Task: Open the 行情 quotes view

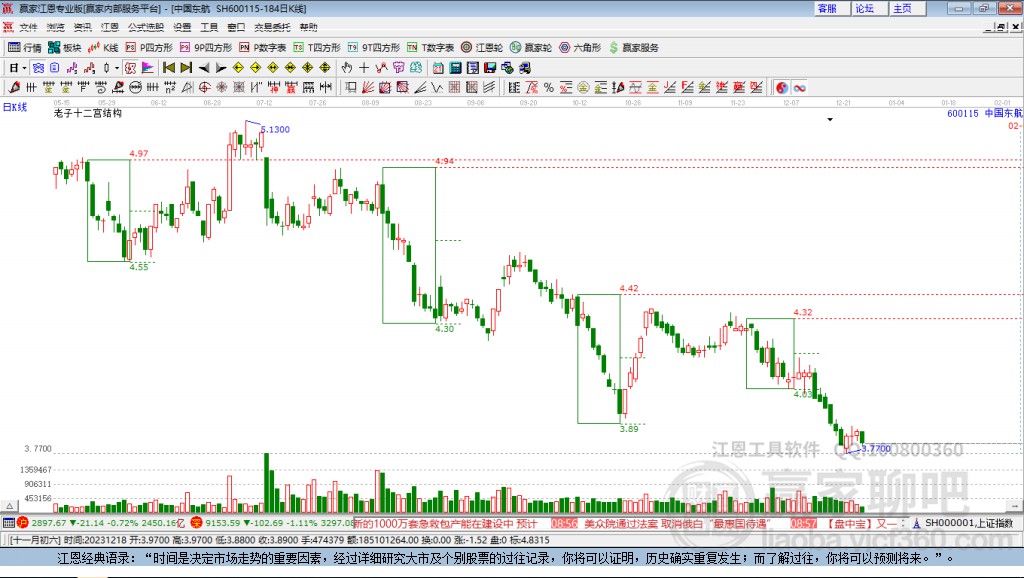Action: coord(25,48)
